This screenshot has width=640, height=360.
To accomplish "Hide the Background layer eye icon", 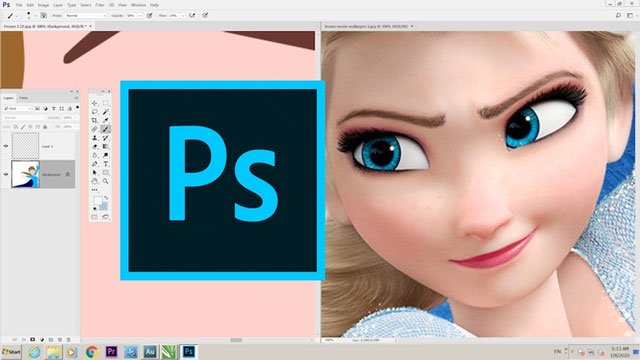I will tap(6, 174).
